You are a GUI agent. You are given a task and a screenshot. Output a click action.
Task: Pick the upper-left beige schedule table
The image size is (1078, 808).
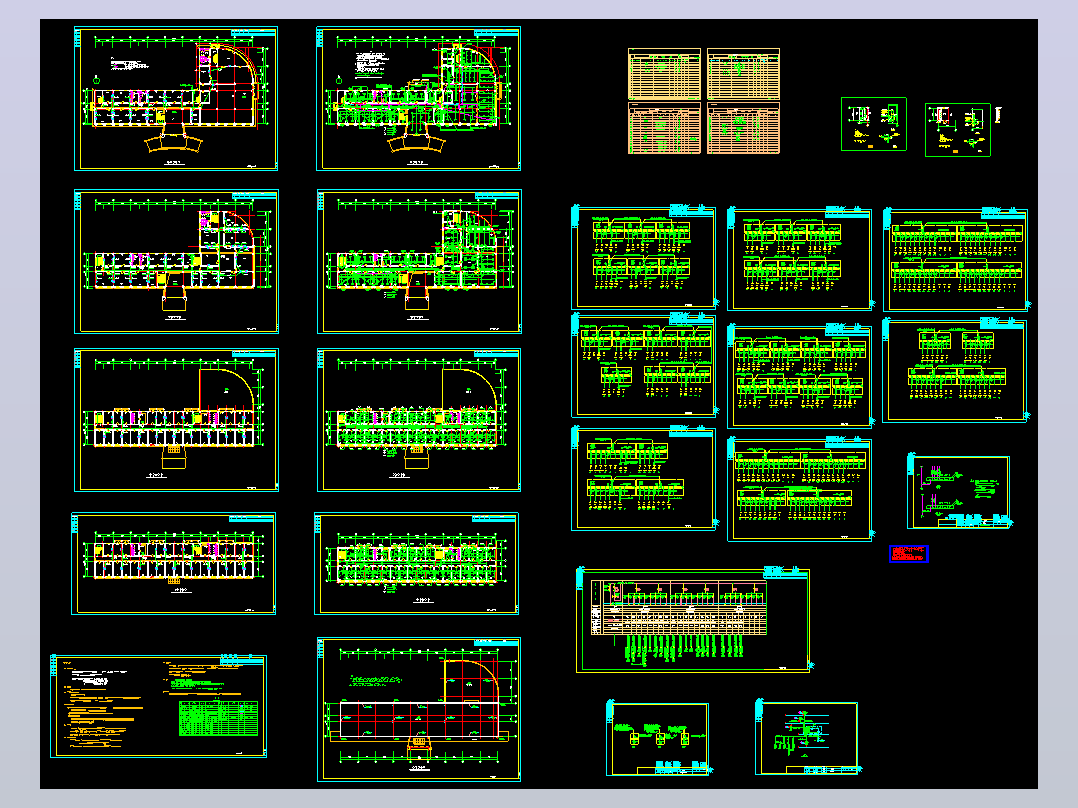[x=664, y=74]
